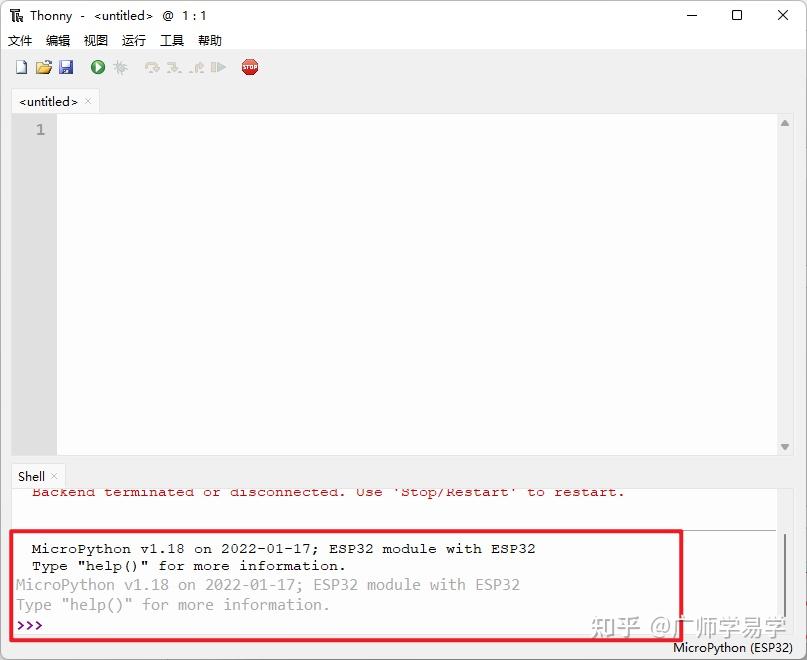Create a new file with New icon

[21, 67]
